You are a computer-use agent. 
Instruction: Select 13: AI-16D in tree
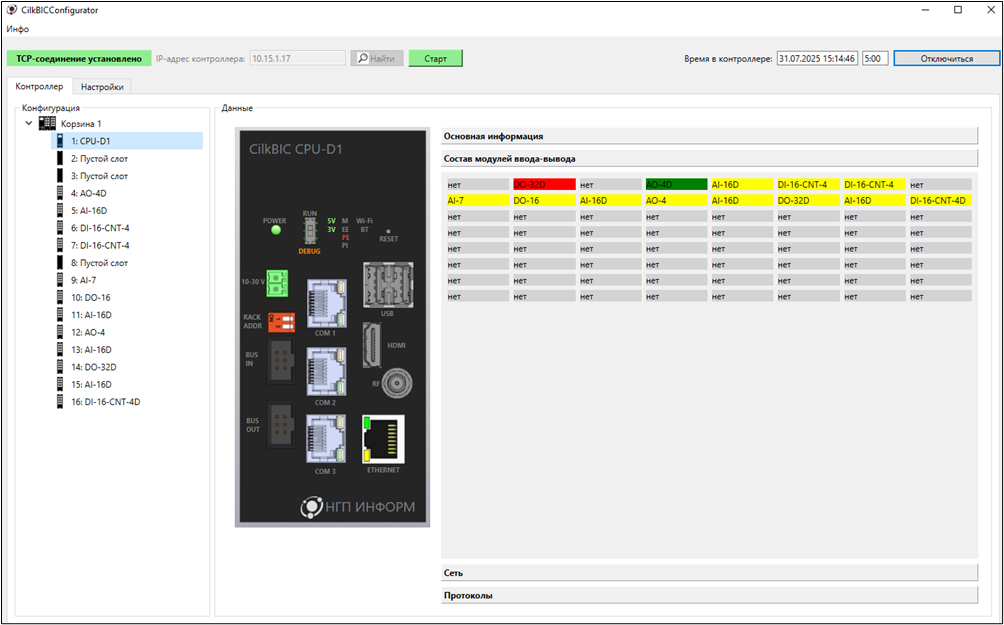(x=92, y=350)
